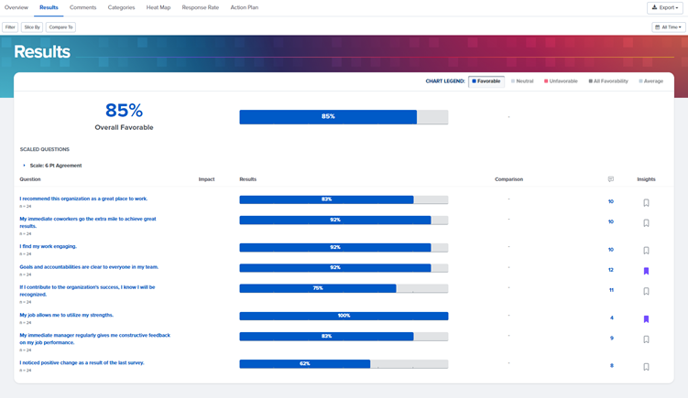Open the Heat Map tab

(x=158, y=7)
